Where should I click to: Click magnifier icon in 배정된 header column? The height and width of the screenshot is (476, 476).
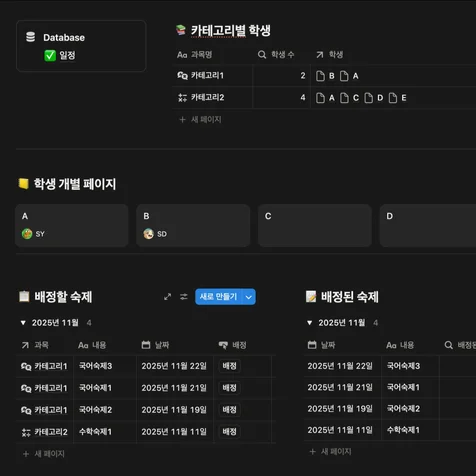click(x=449, y=345)
